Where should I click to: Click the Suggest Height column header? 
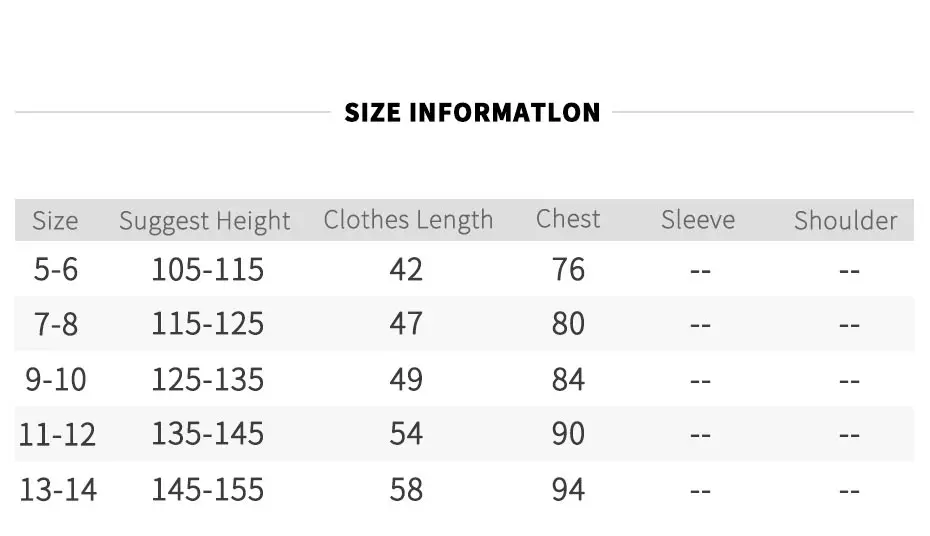click(205, 221)
